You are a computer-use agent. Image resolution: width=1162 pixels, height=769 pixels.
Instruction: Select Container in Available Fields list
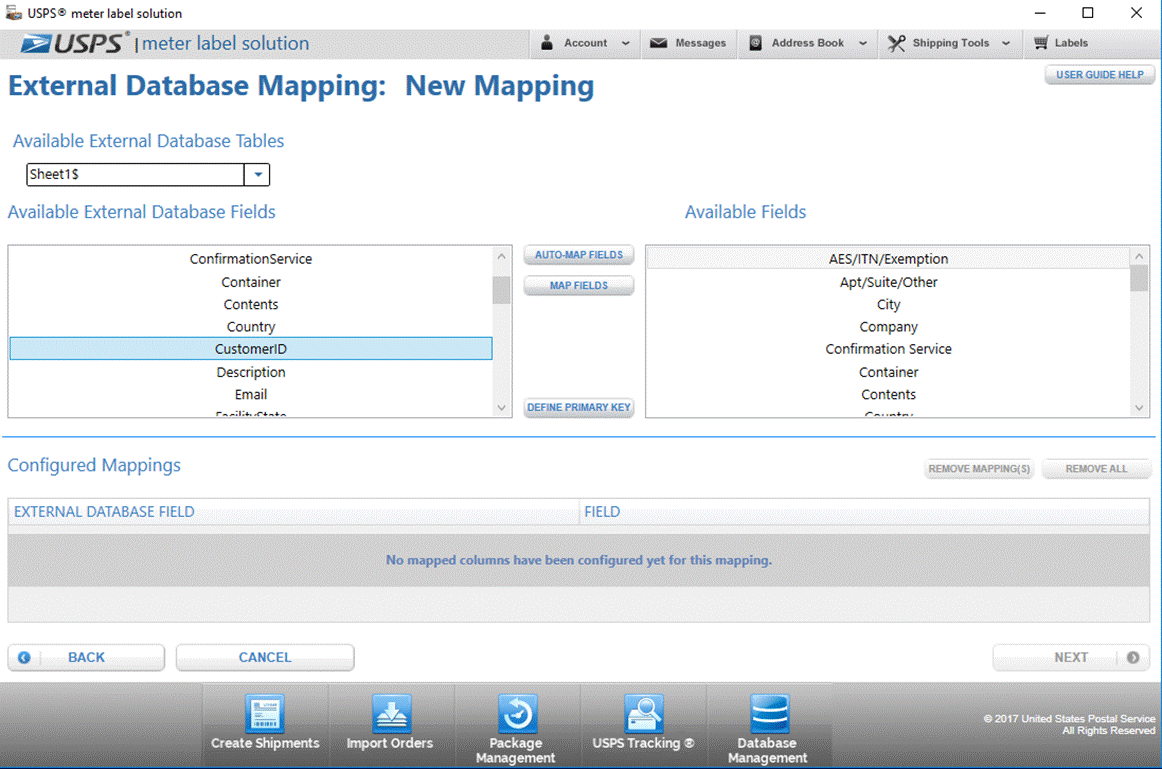click(888, 372)
